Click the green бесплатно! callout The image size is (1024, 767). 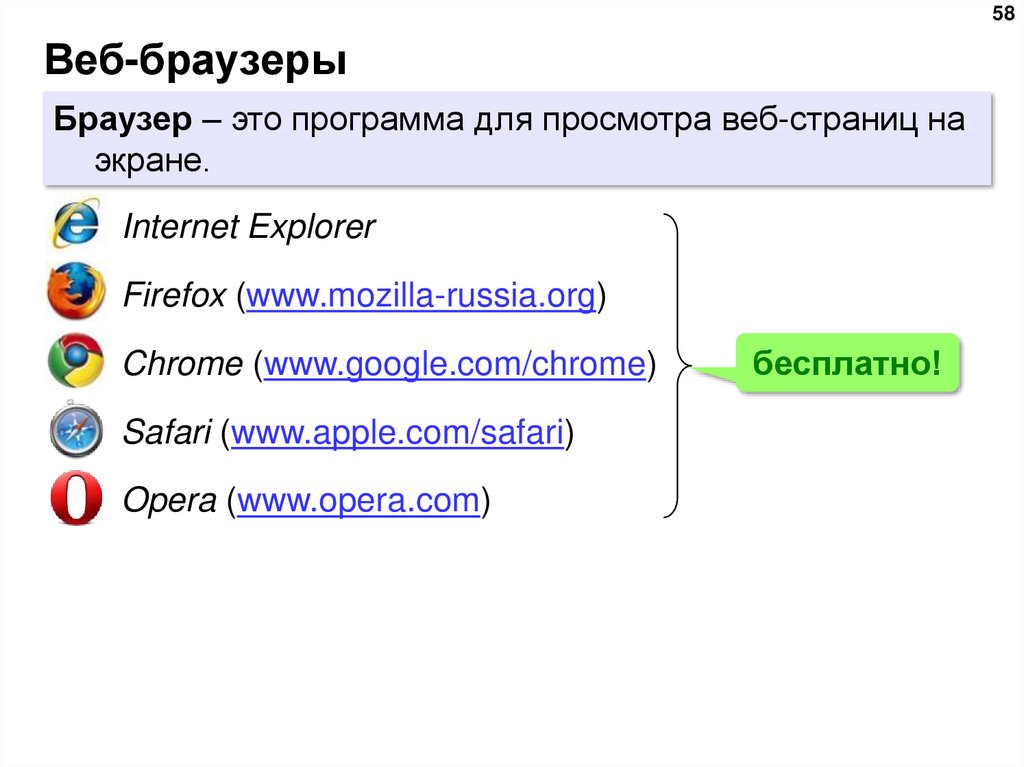point(847,364)
